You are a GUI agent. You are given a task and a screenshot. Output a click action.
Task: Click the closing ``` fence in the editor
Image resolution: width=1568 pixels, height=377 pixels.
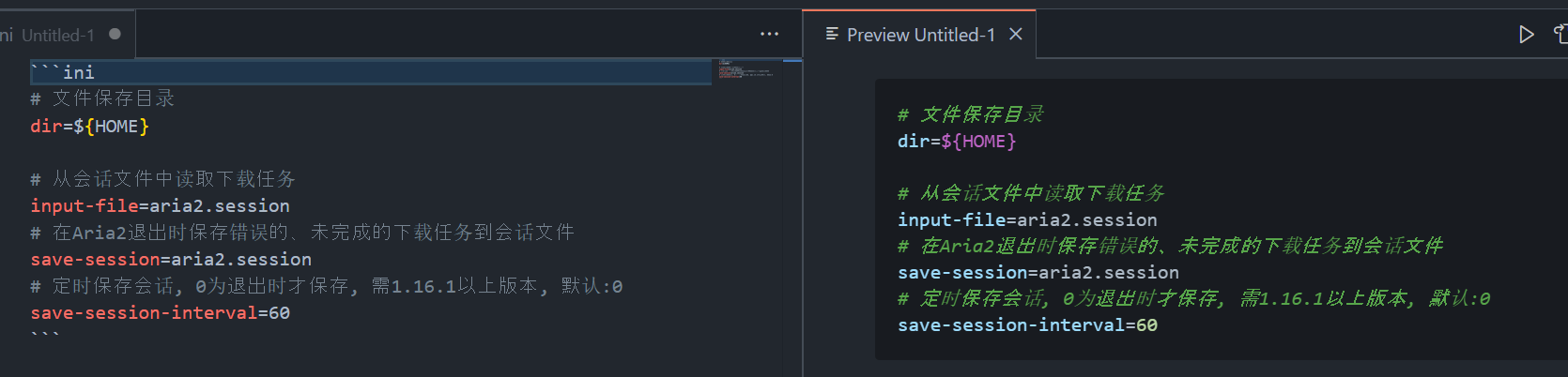coord(45,336)
